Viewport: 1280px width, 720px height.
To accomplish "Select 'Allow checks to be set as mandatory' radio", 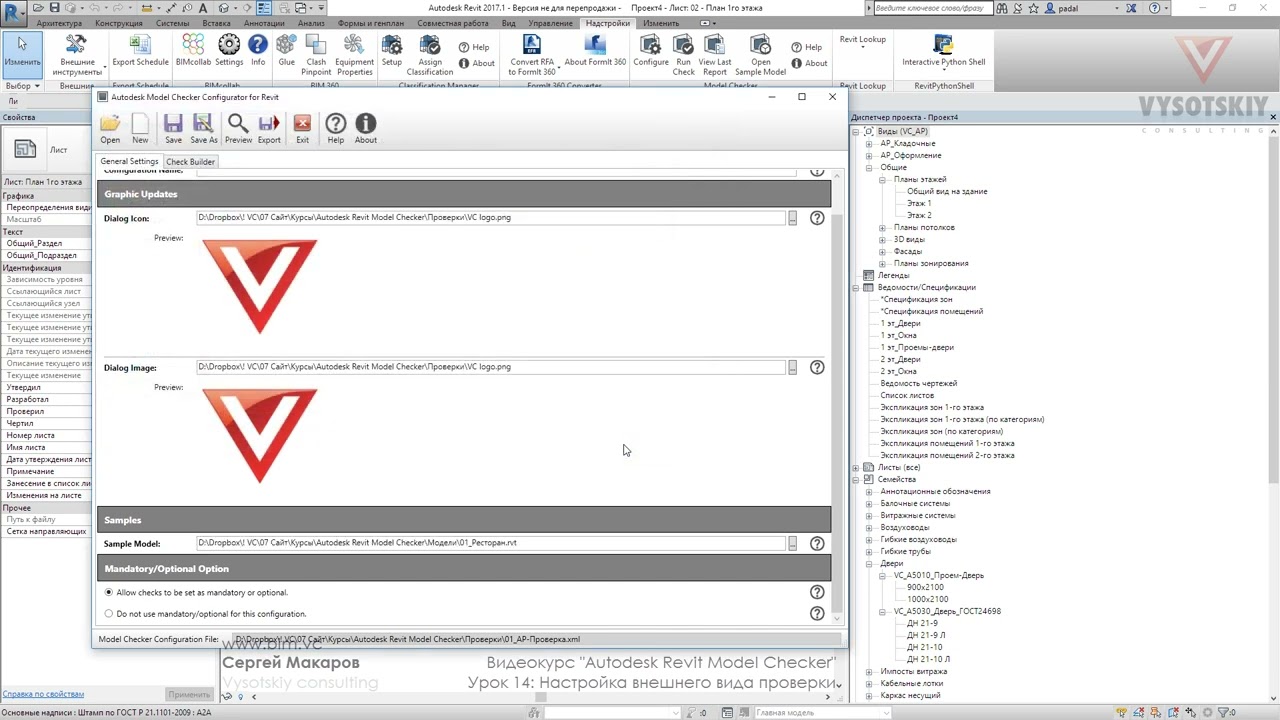I will [109, 593].
